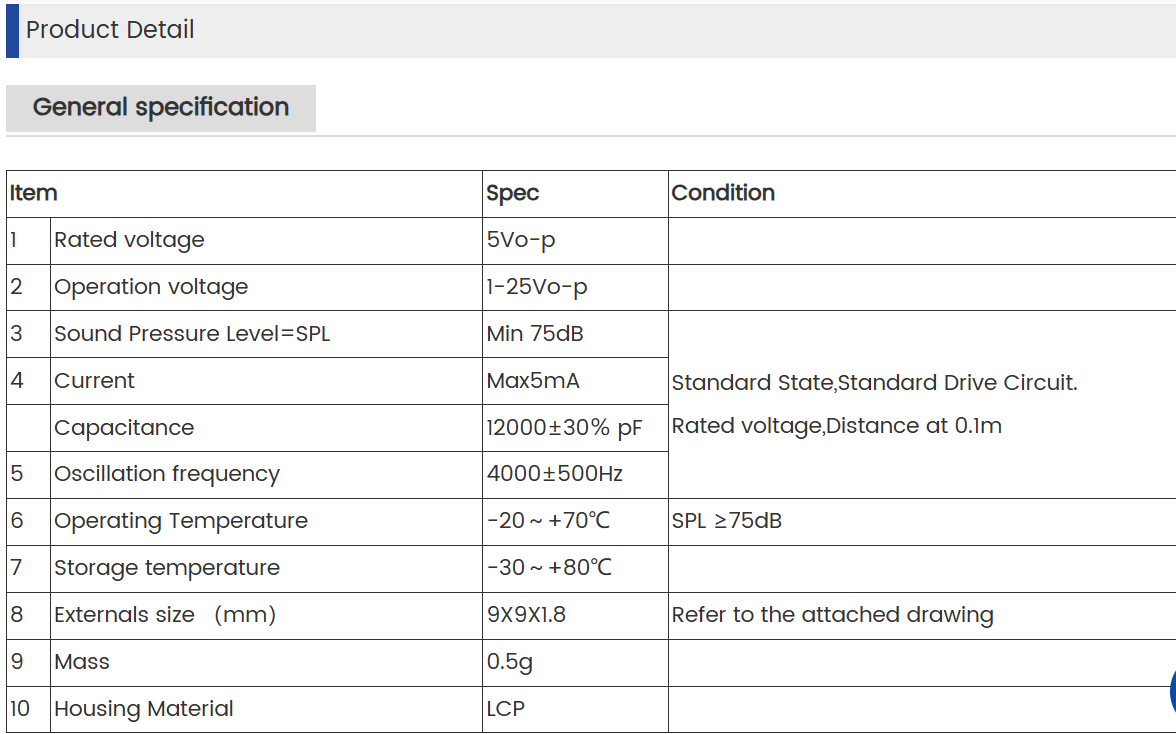The width and height of the screenshot is (1176, 734).
Task: Click the 1-25Vo-p spec value
Action: click(537, 287)
